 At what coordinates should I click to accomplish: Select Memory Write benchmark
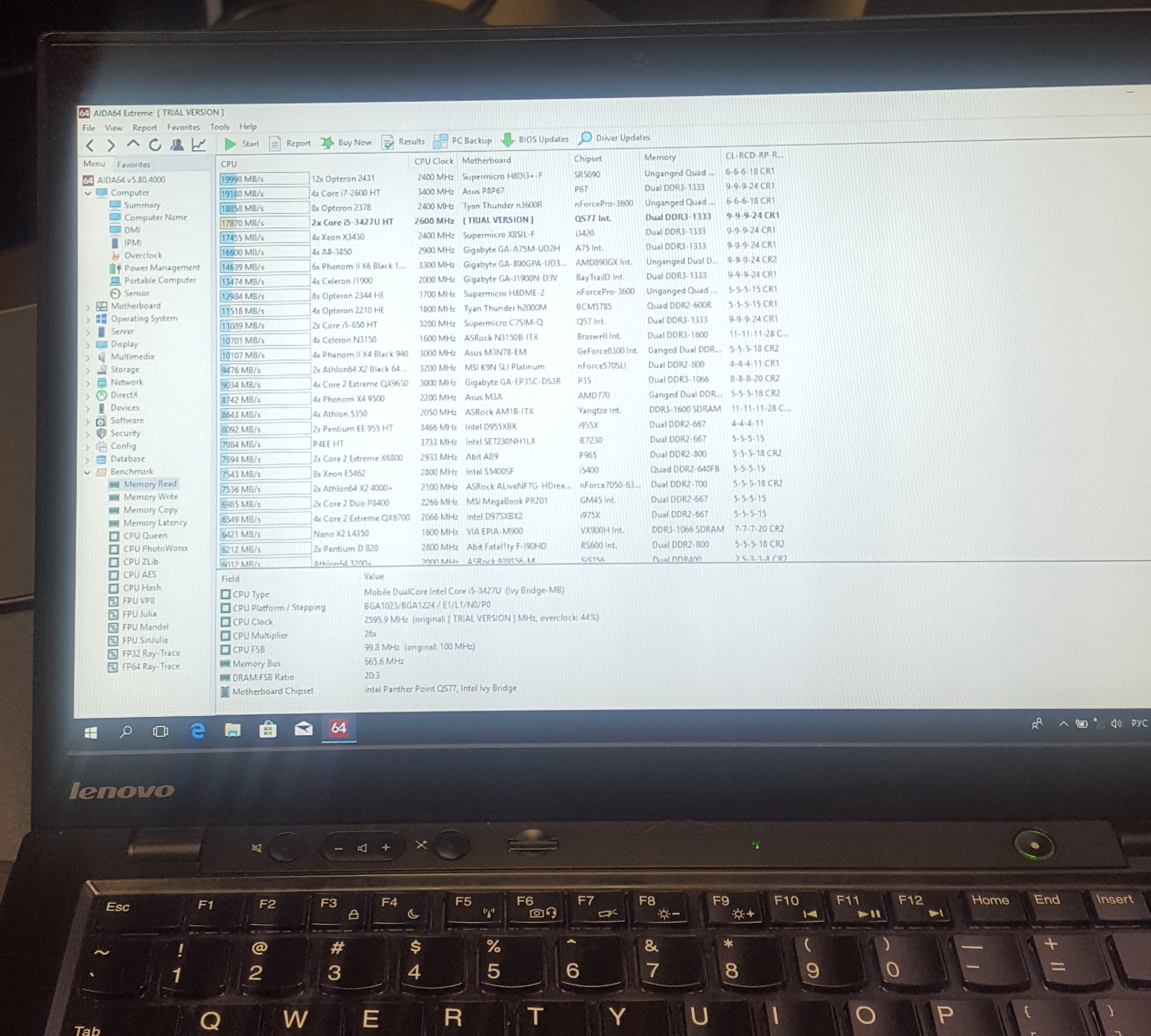click(x=143, y=497)
